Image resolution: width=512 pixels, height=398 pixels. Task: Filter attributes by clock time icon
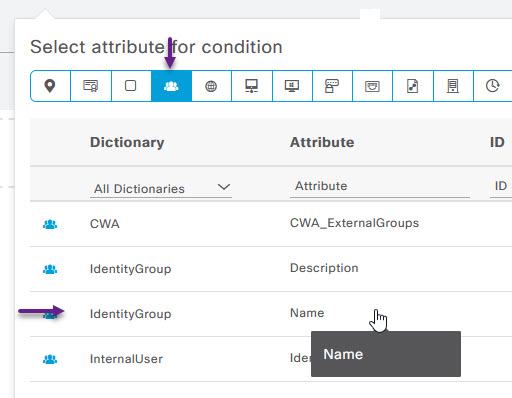point(493,86)
